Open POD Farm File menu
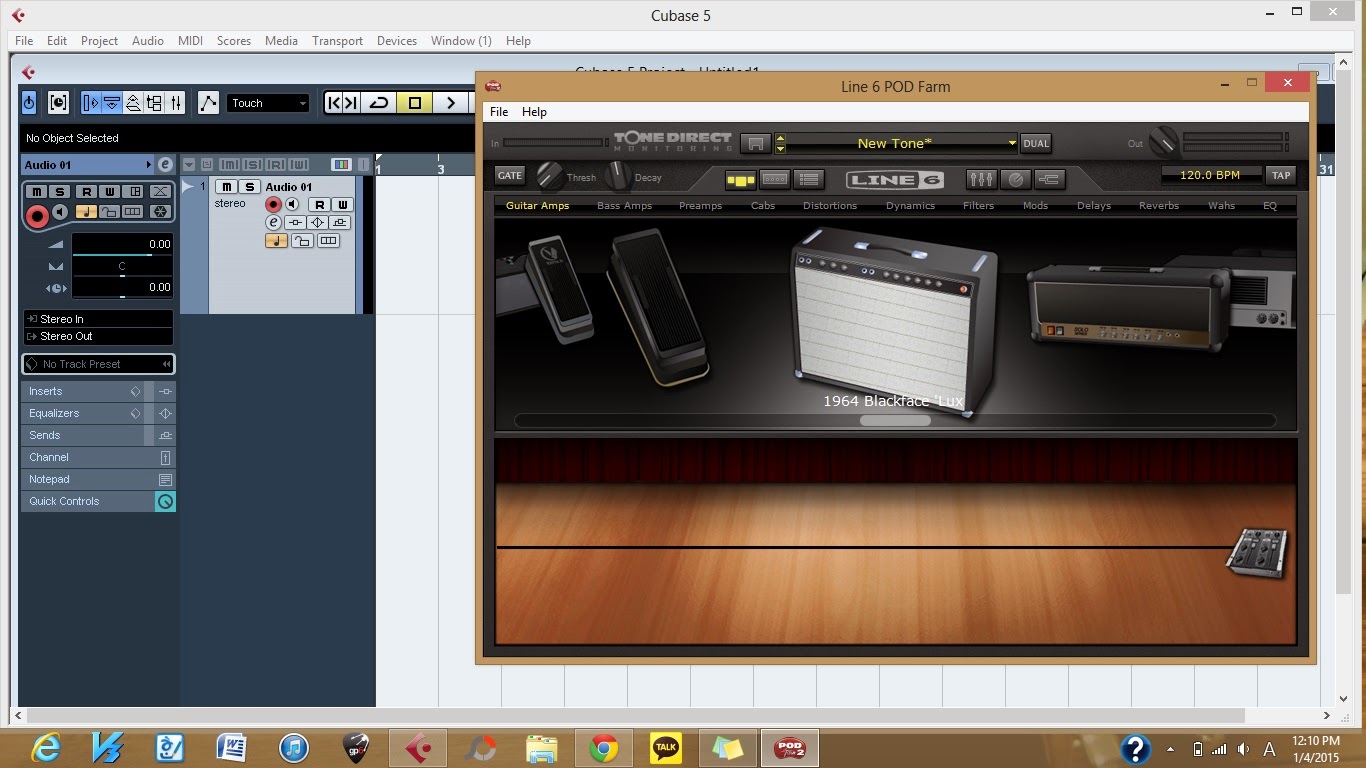This screenshot has width=1366, height=768. (498, 112)
